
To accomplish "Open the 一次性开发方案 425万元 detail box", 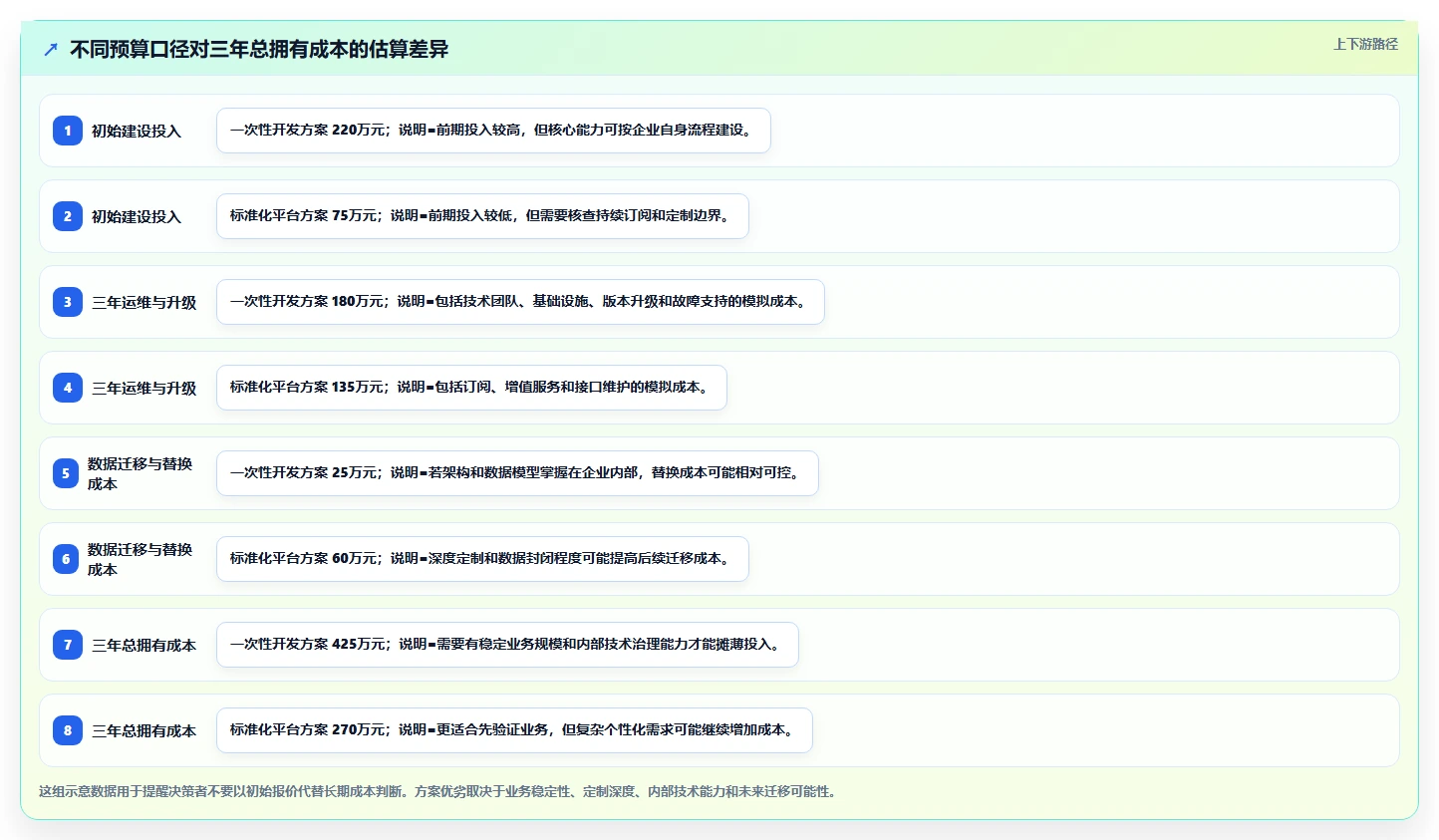I will [x=507, y=645].
